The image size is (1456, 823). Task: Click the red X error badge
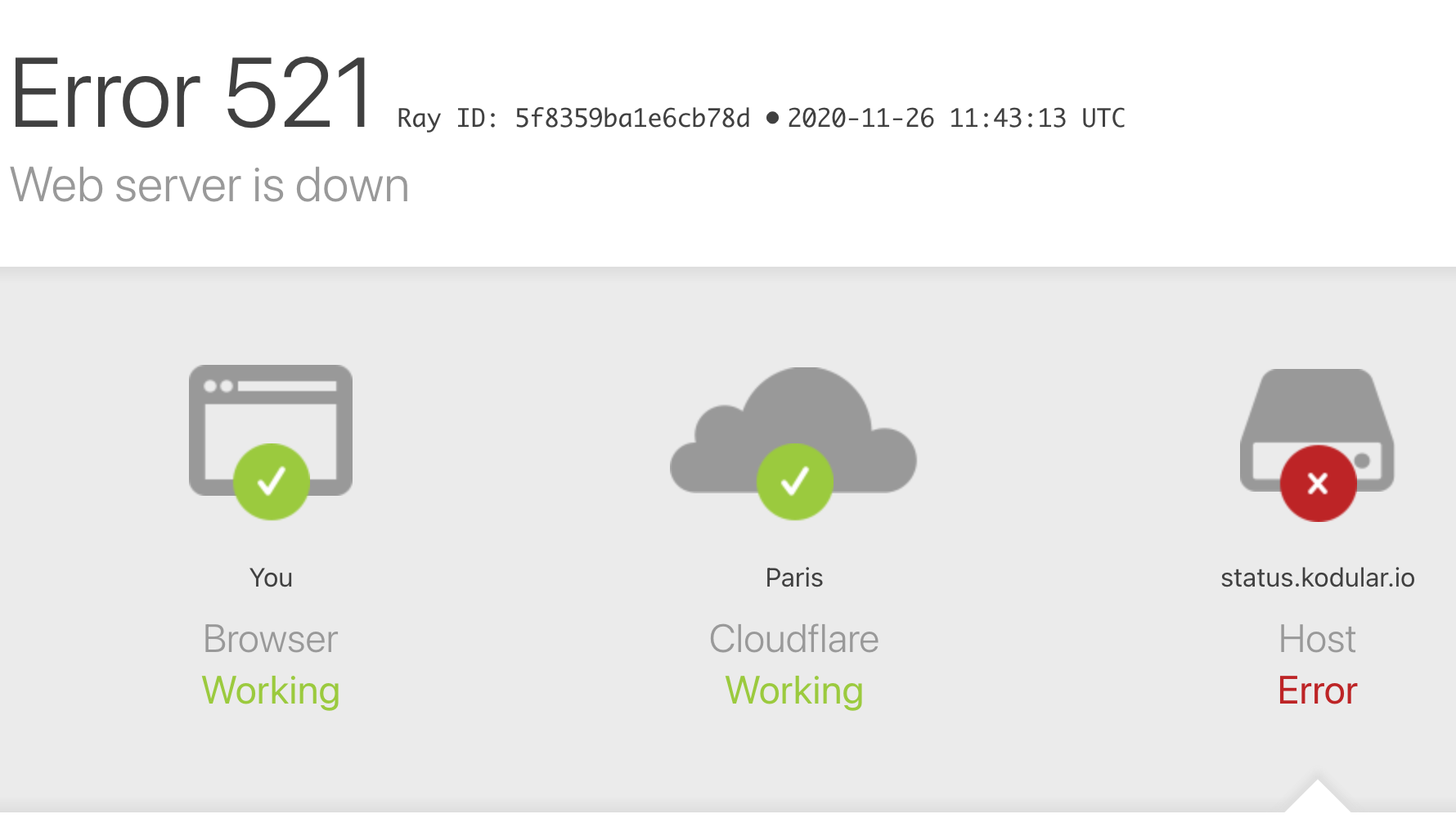point(1318,483)
